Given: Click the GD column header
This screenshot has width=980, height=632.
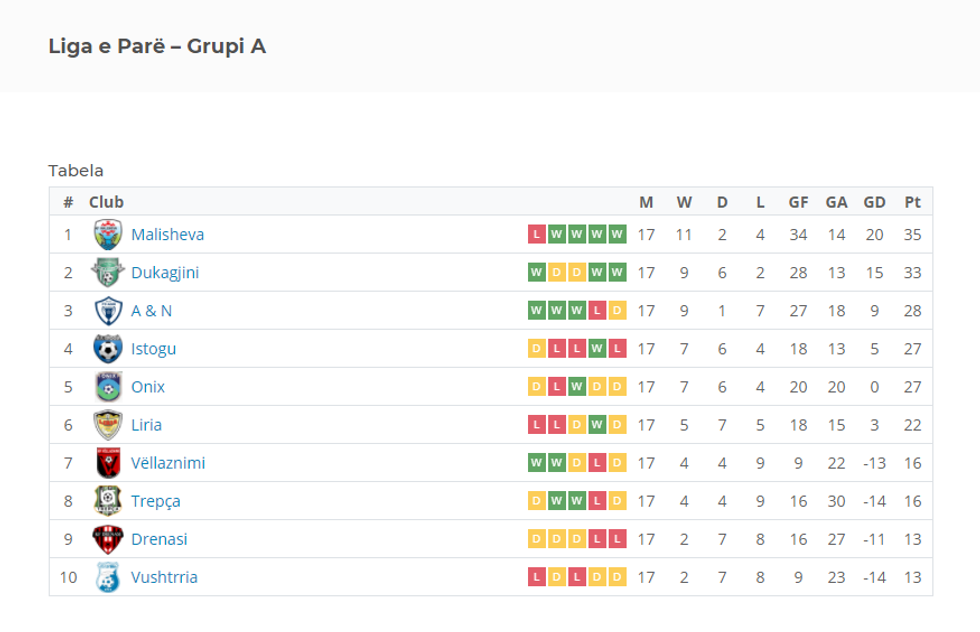Looking at the screenshot, I should pyautogui.click(x=874, y=202).
